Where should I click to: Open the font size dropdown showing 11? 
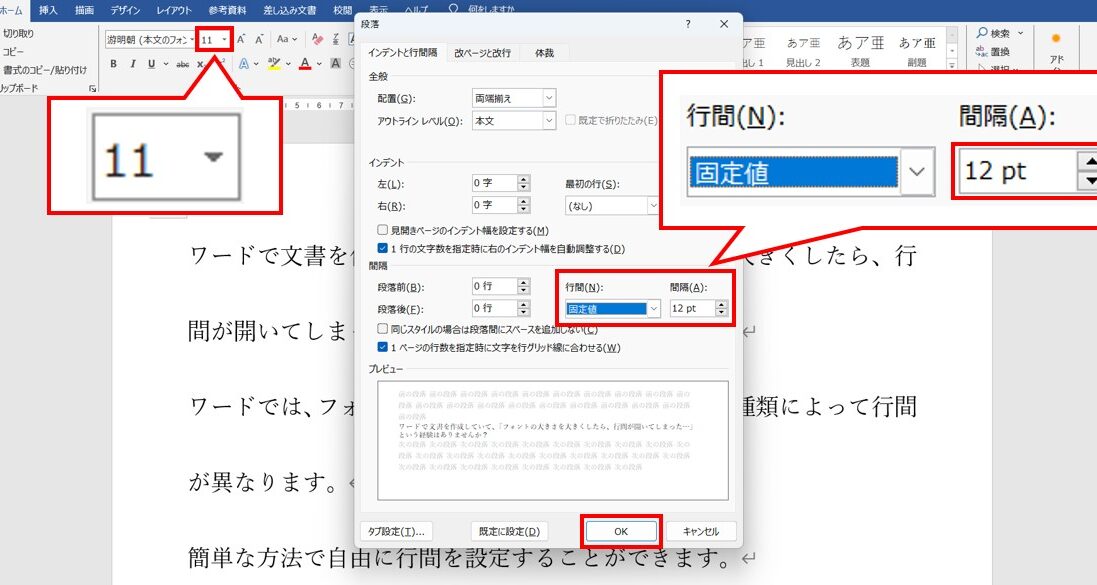click(x=224, y=40)
